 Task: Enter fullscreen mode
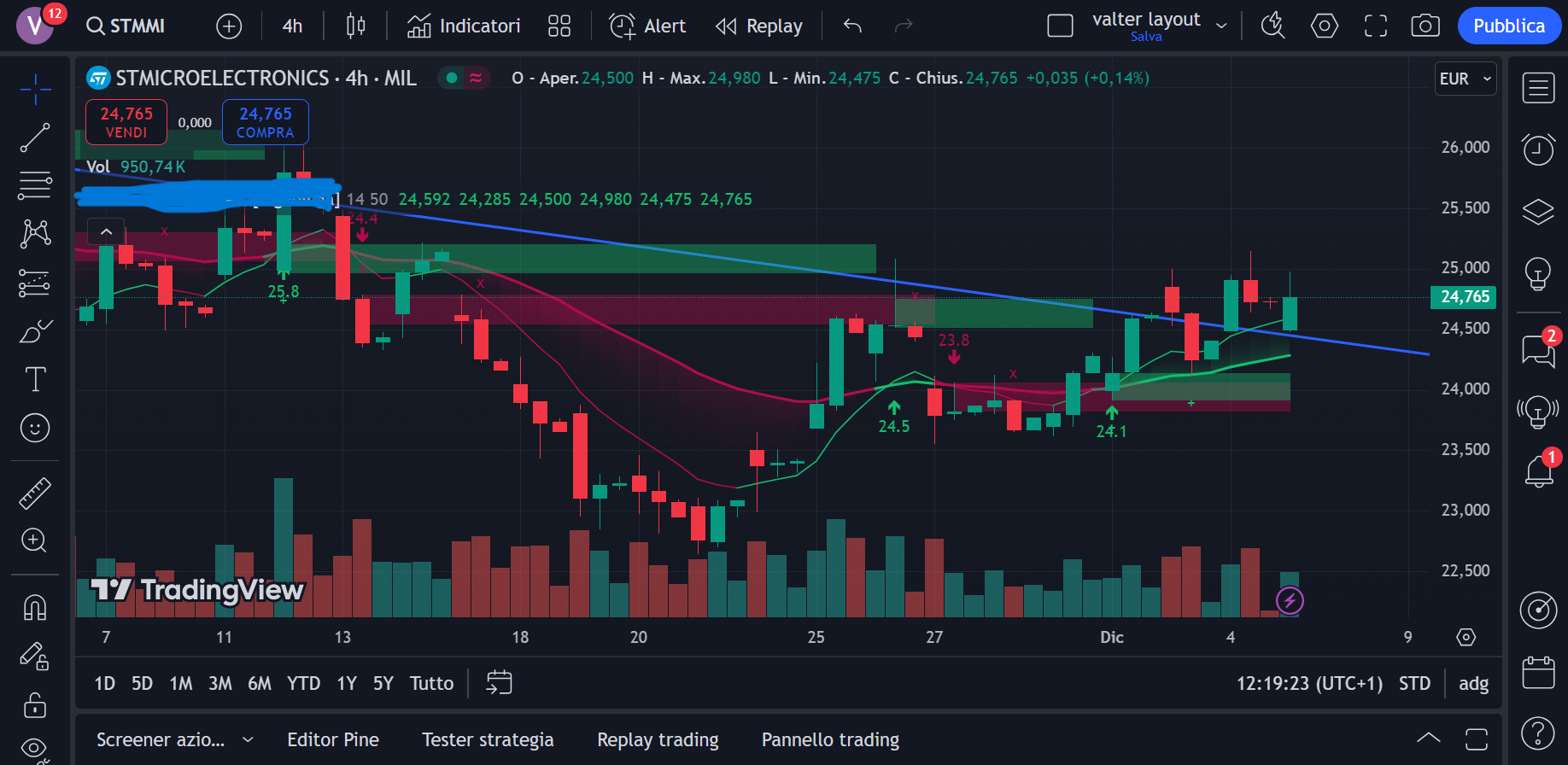click(x=1376, y=26)
